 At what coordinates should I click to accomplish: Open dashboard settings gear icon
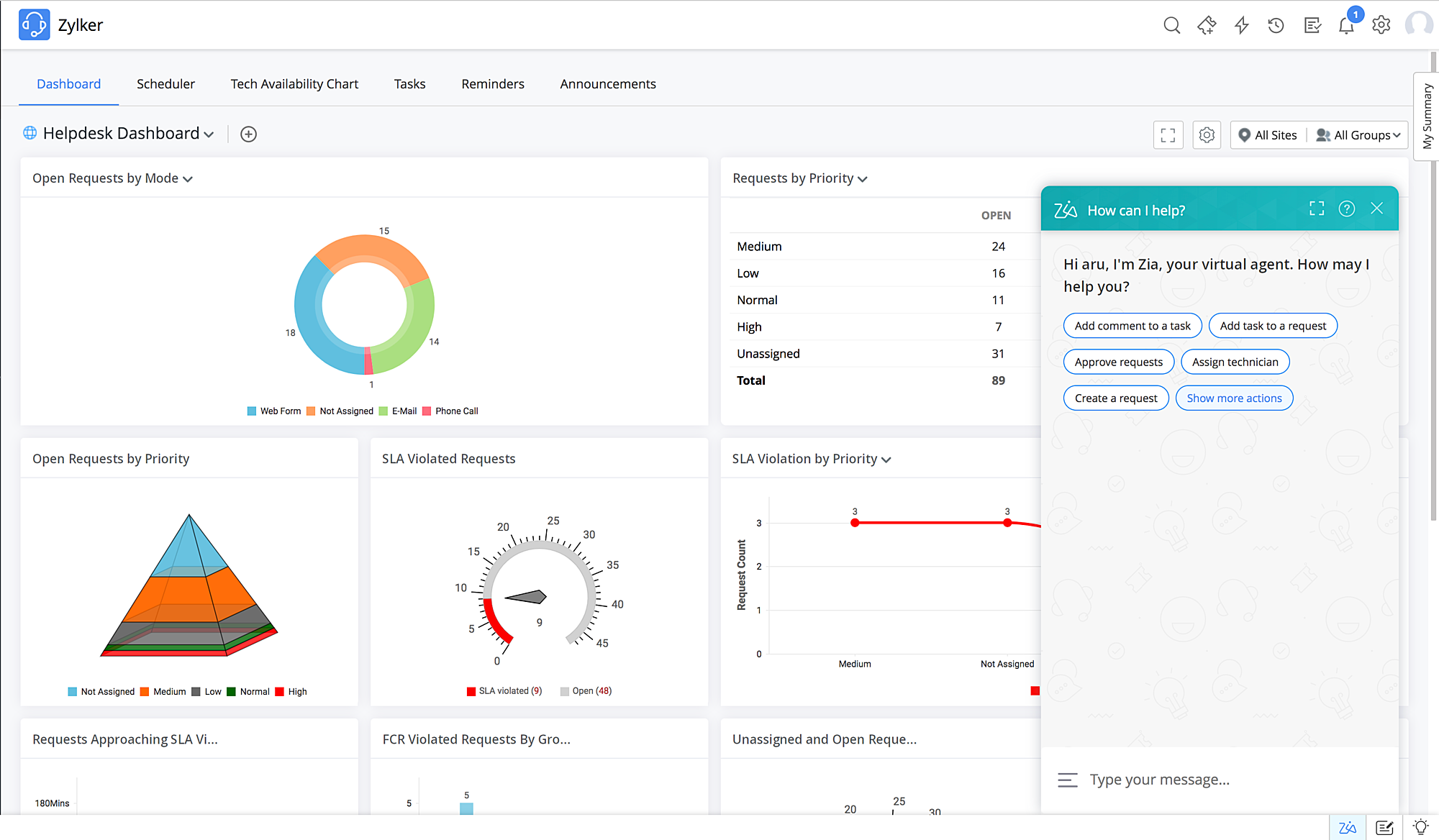coord(1207,135)
